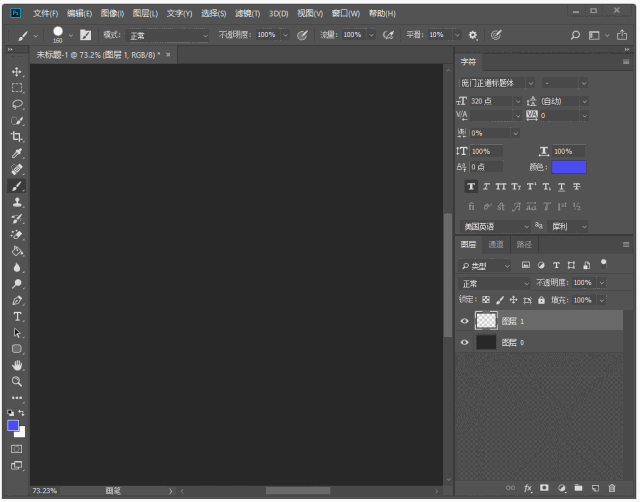Toggle pressure for opacity button
640x502 pixels.
coord(302,36)
